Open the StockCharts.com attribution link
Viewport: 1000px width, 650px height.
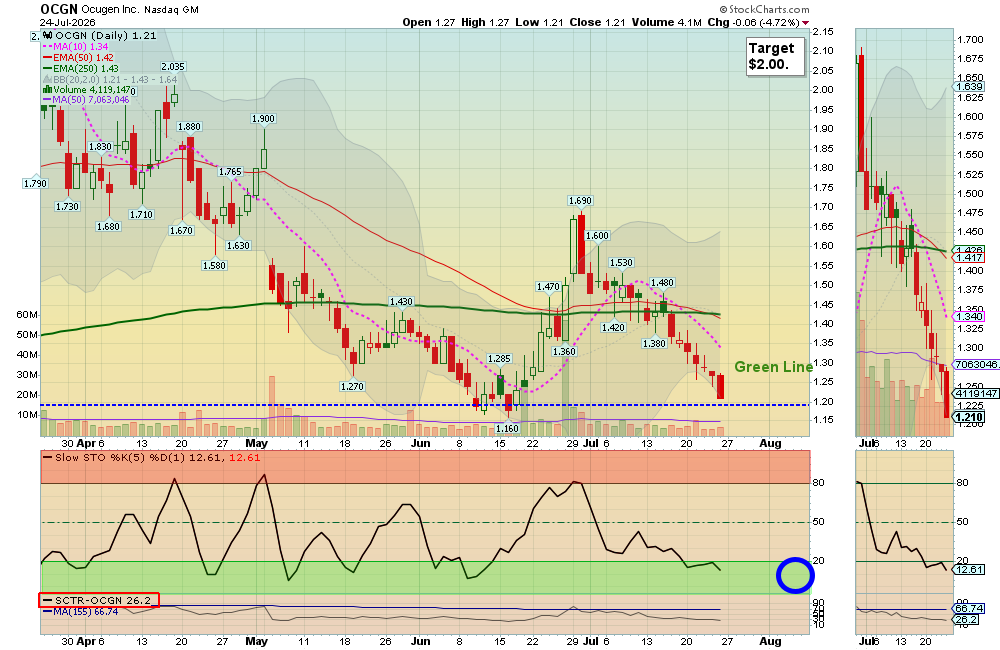coord(765,10)
